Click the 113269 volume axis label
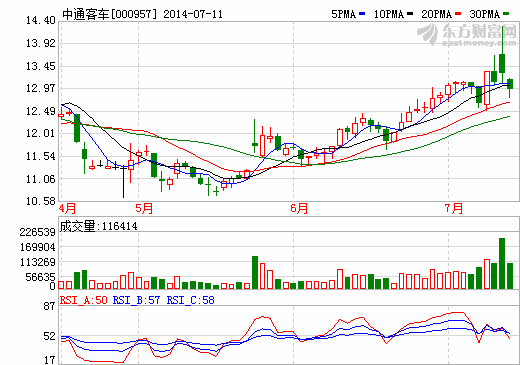 (x=37, y=262)
